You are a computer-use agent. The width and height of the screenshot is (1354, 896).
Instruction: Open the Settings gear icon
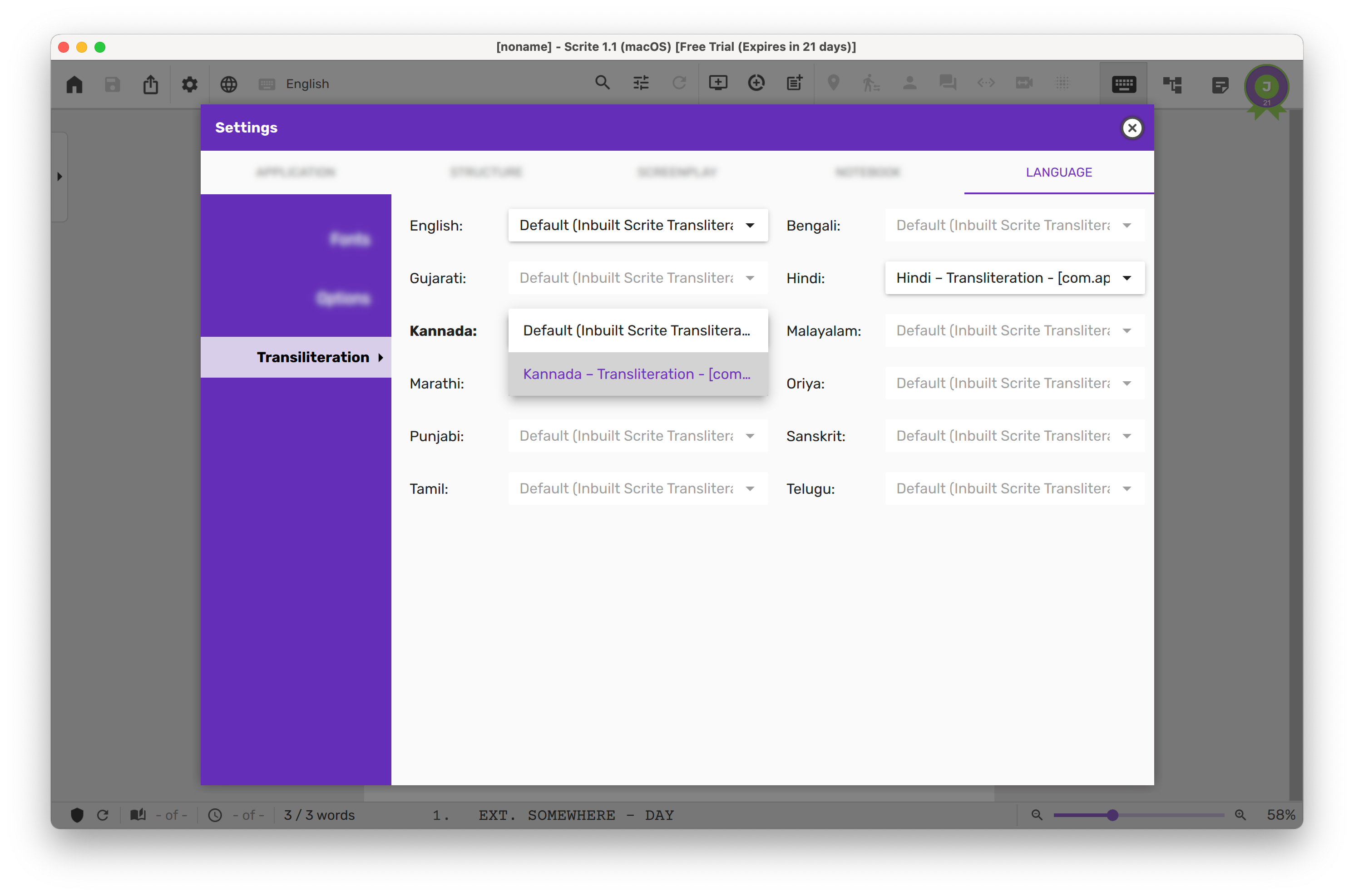click(x=189, y=84)
